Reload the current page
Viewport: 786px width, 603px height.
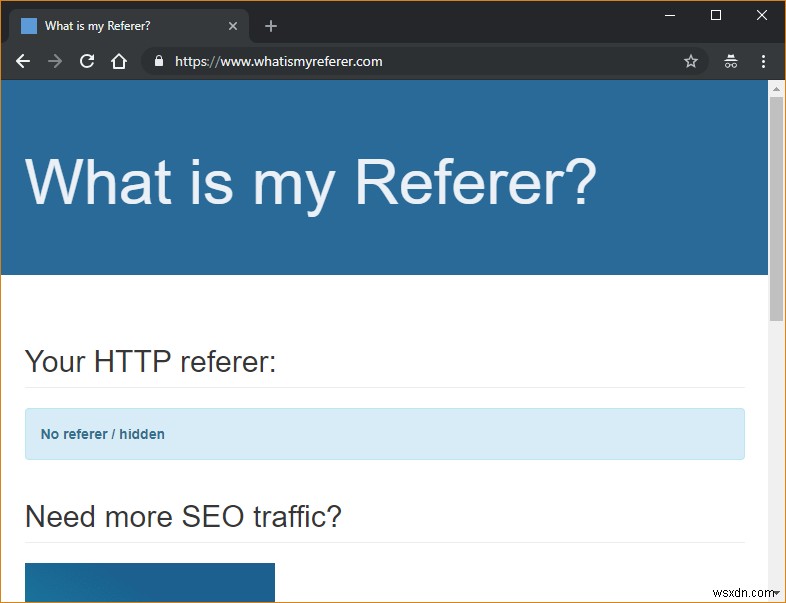pyautogui.click(x=87, y=61)
